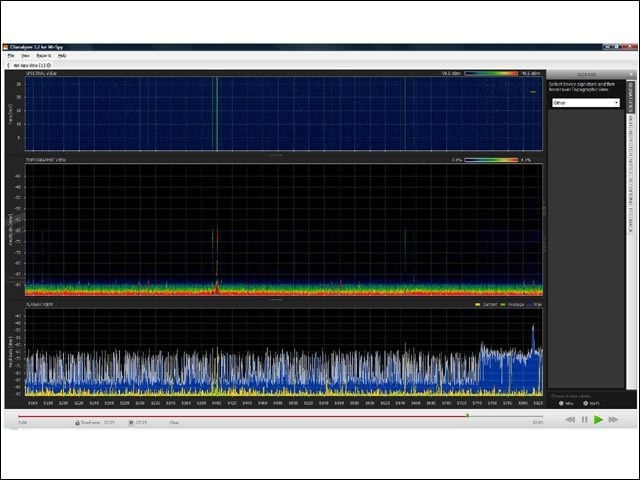Viewport: 640px width, 480px height.
Task: Open the View menu
Action: tap(25, 56)
